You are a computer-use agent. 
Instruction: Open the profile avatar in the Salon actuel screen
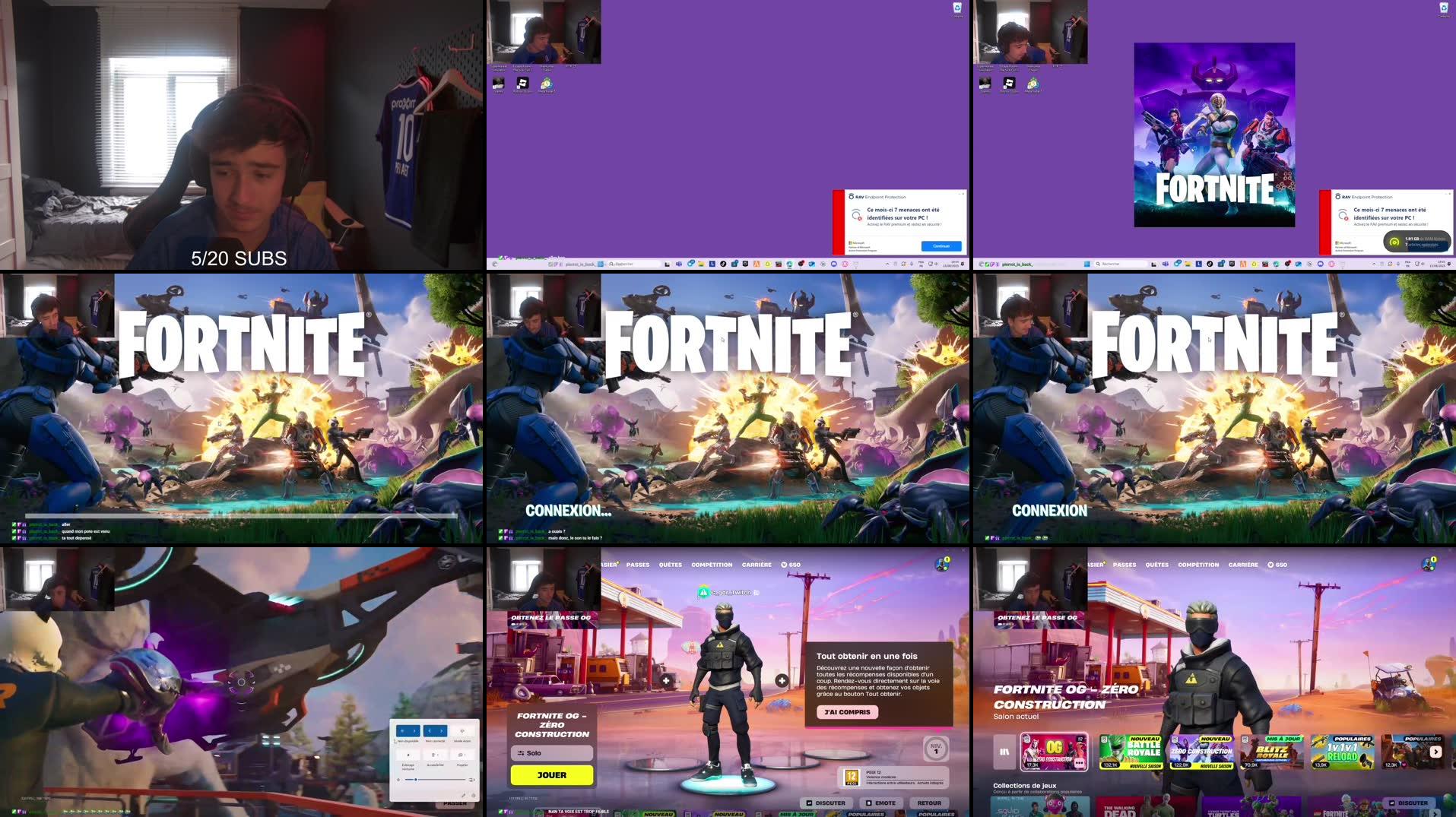[x=1429, y=565]
